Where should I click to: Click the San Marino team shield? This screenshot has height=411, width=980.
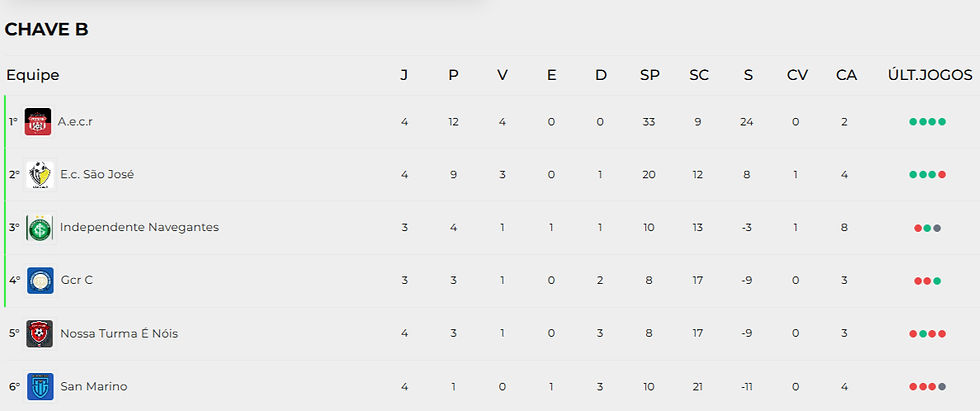[x=40, y=387]
